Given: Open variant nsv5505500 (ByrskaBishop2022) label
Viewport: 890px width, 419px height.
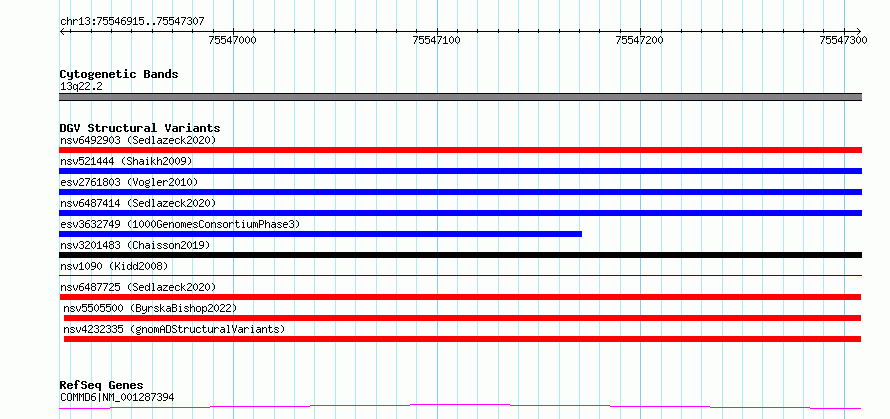Looking at the screenshot, I should 150,308.
